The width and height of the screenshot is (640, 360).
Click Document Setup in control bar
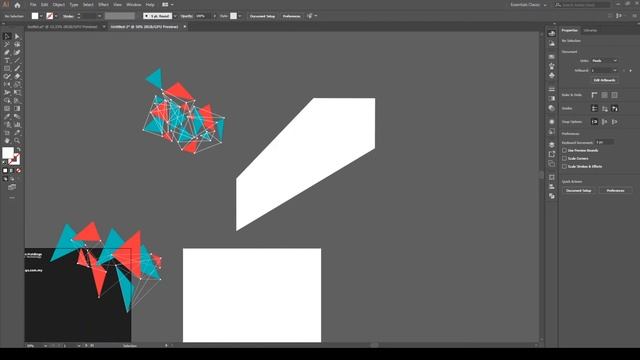click(x=262, y=16)
